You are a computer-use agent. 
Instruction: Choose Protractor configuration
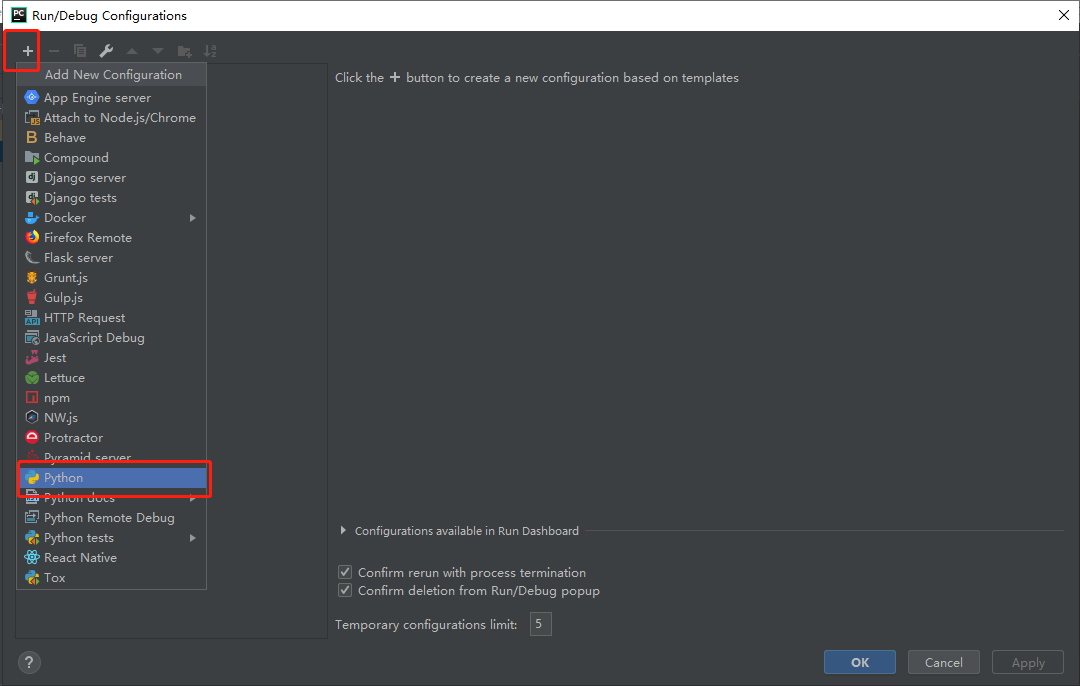pyautogui.click(x=112, y=437)
